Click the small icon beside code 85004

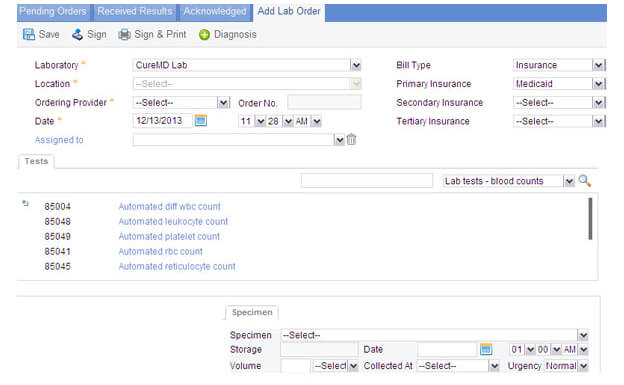coord(25,203)
